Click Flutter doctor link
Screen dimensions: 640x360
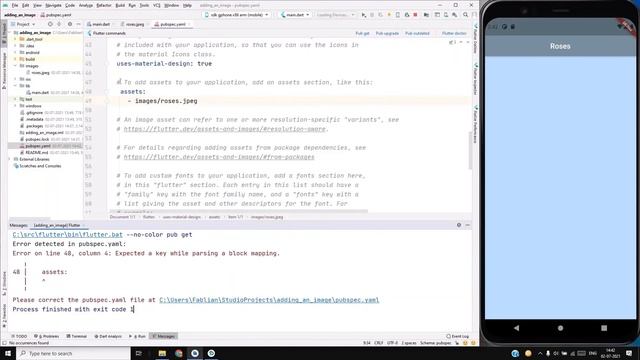point(454,33)
